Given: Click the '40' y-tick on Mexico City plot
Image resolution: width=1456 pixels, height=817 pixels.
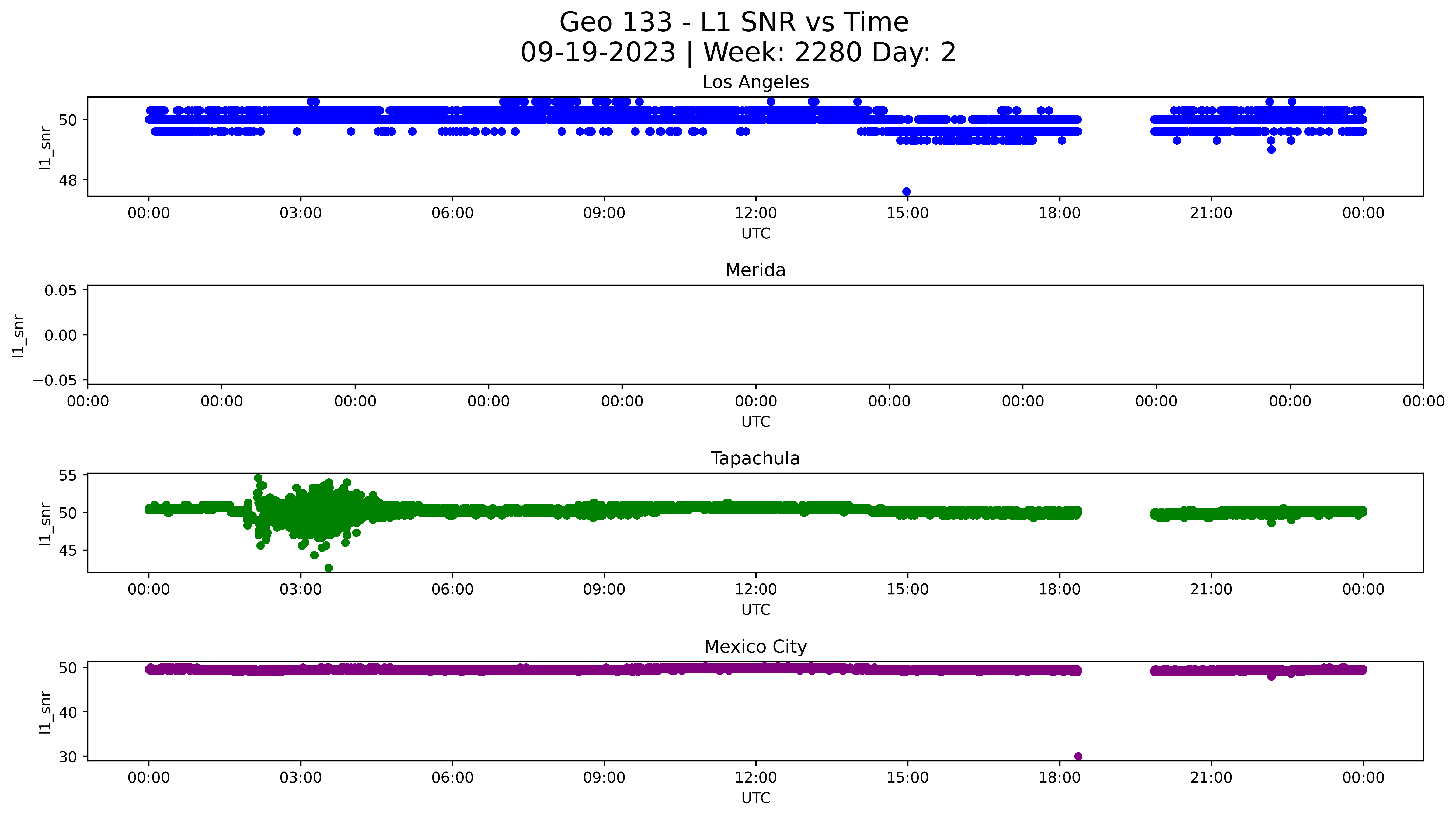Looking at the screenshot, I should 68,712.
